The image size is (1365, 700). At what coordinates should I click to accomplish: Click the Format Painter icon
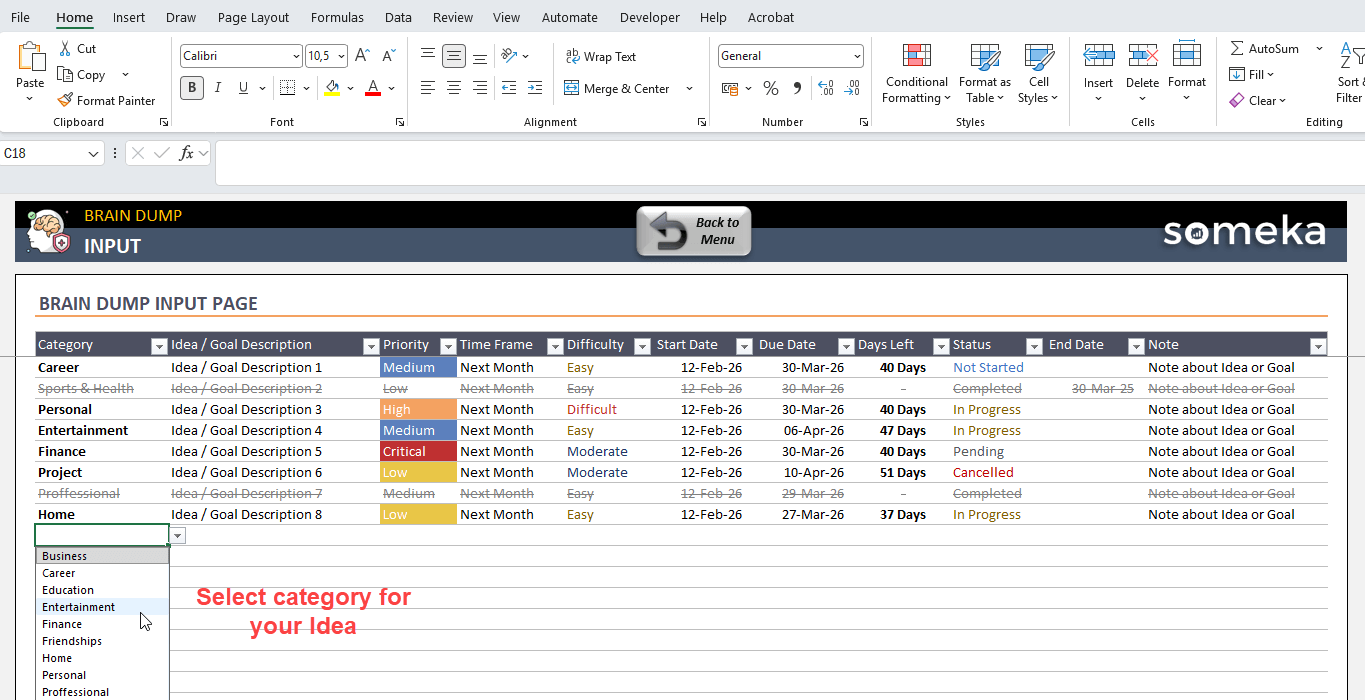(x=66, y=100)
